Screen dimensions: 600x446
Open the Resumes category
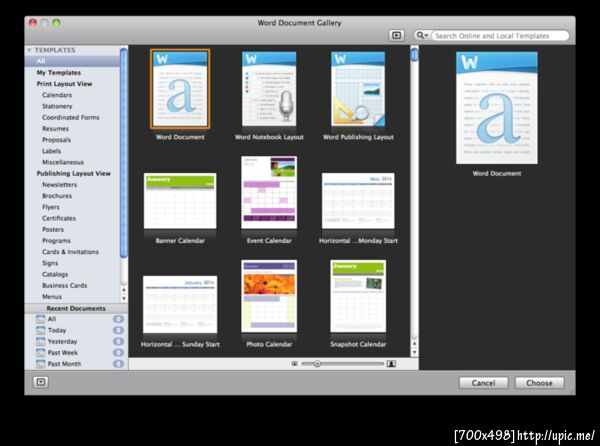[55, 129]
